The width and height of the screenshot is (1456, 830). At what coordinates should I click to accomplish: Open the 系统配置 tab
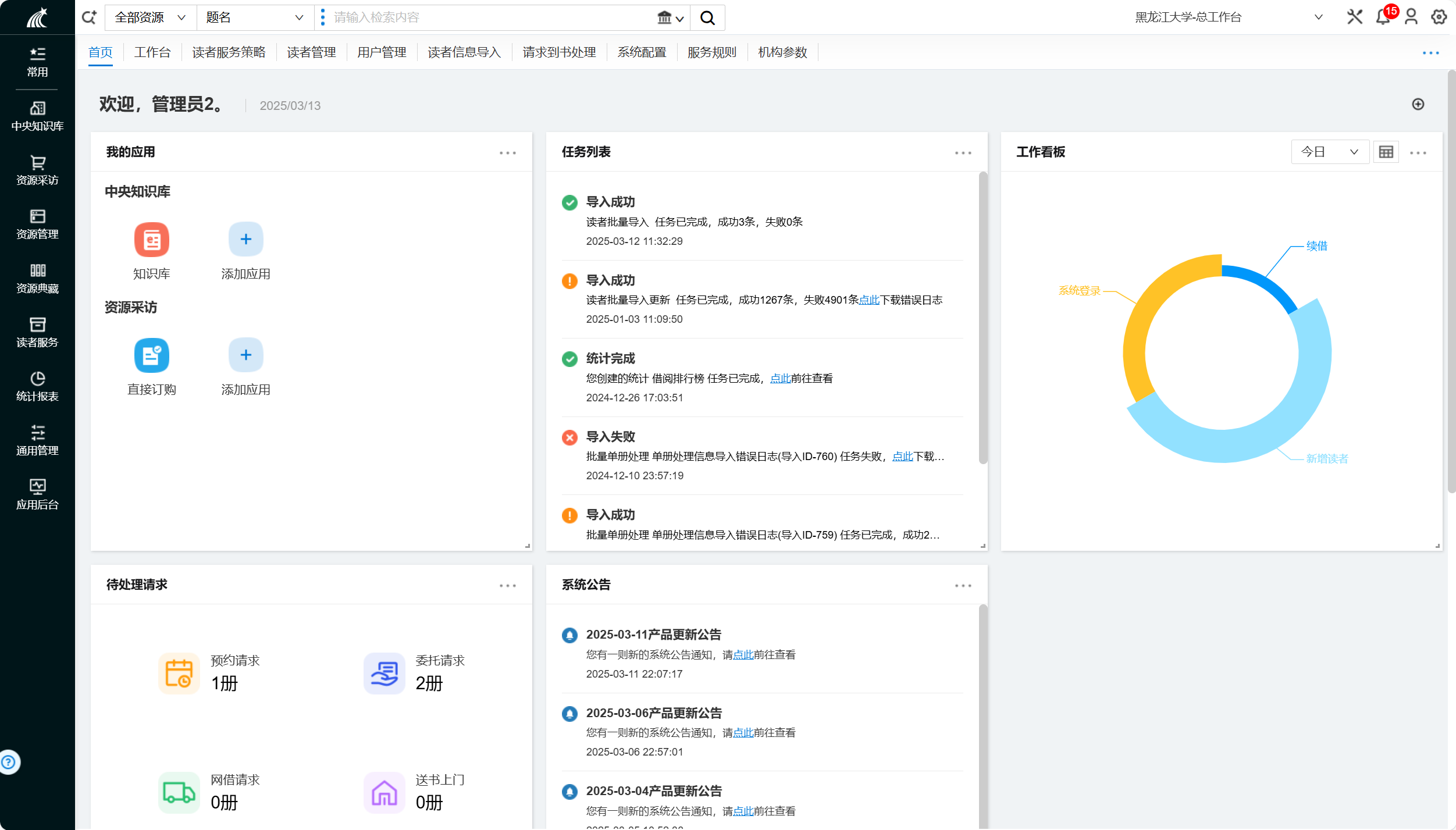[x=642, y=52]
